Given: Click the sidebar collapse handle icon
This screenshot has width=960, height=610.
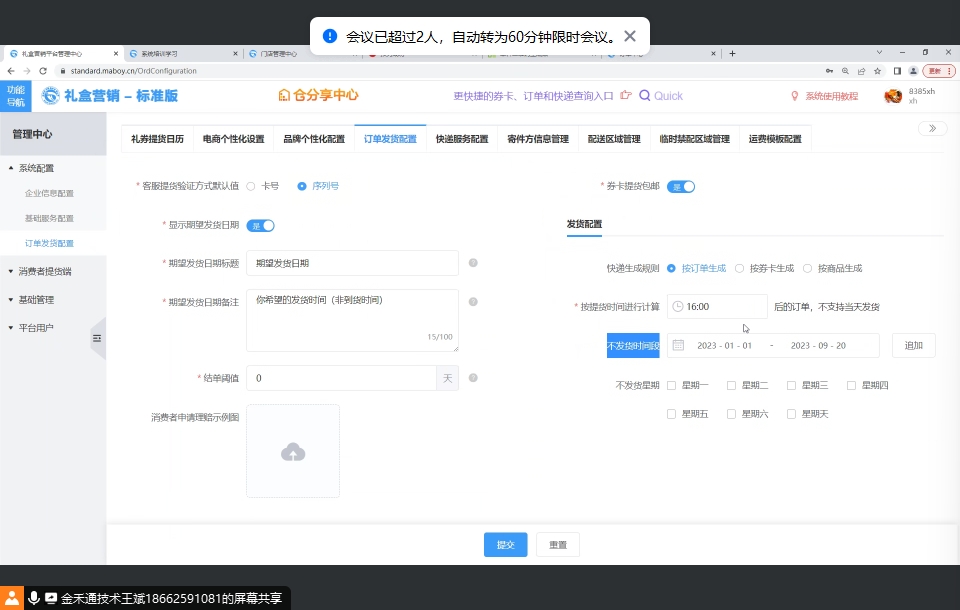Looking at the screenshot, I should 97,339.
